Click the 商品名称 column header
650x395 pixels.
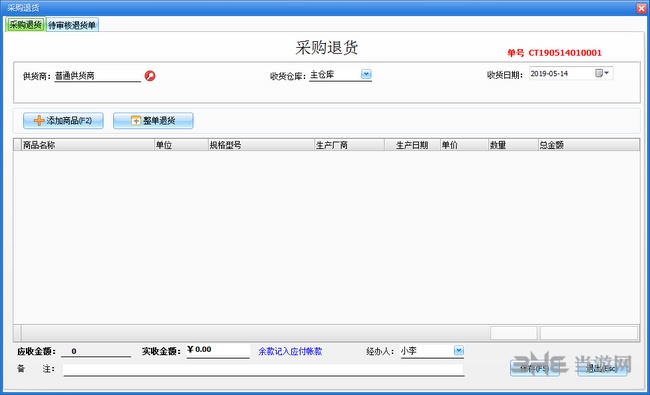pyautogui.click(x=87, y=145)
